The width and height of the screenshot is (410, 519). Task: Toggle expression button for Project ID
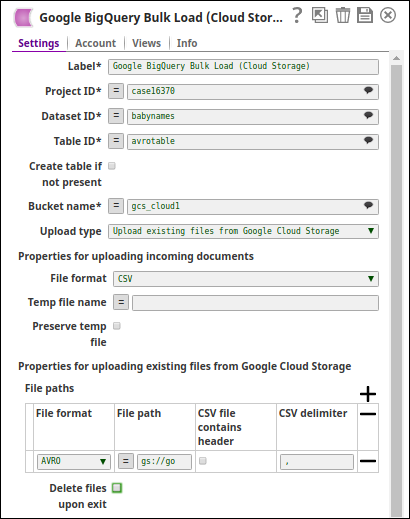116,91
